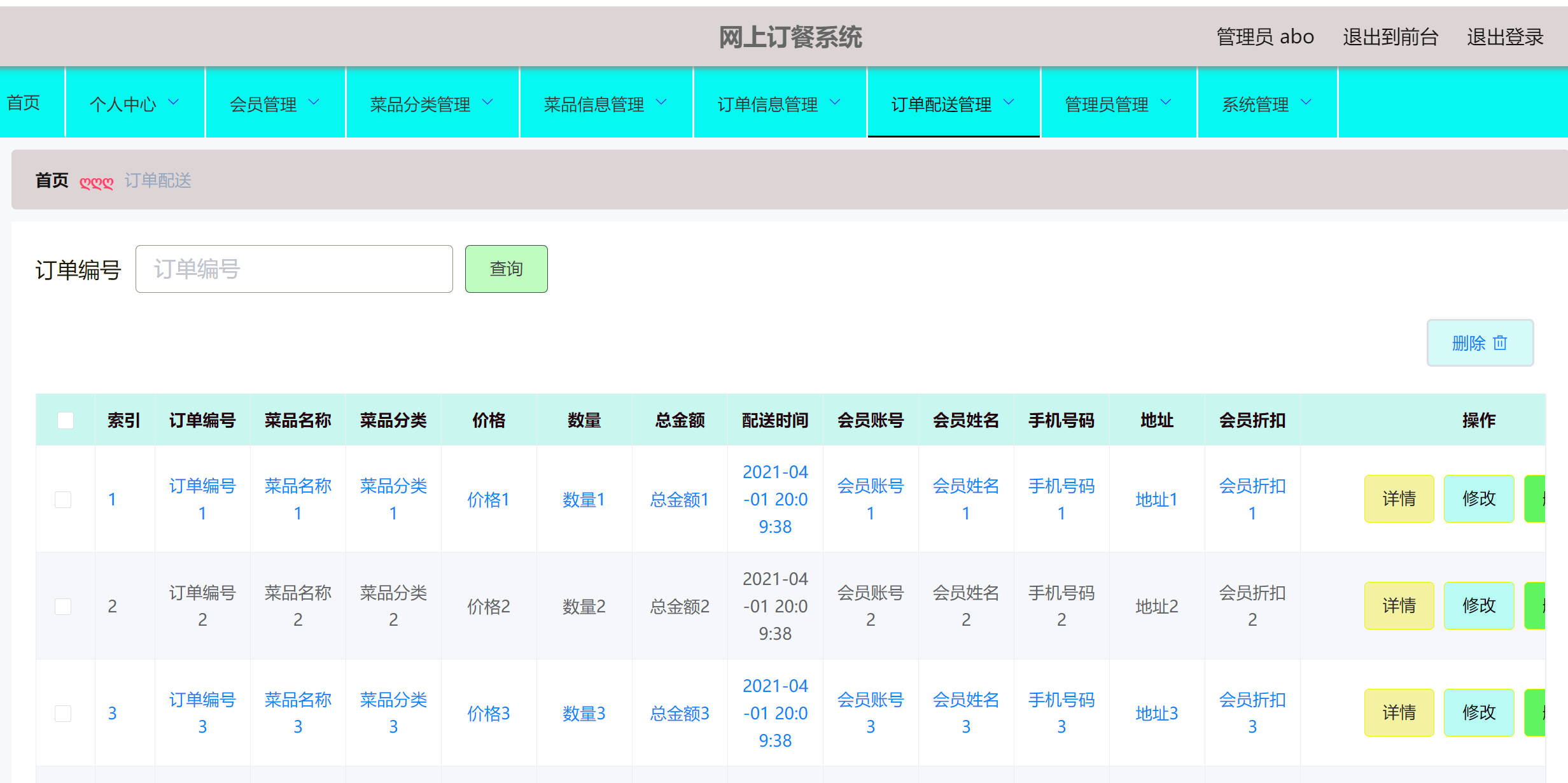This screenshot has width=1568, height=783.
Task: Click the 查询 search button
Action: click(506, 269)
